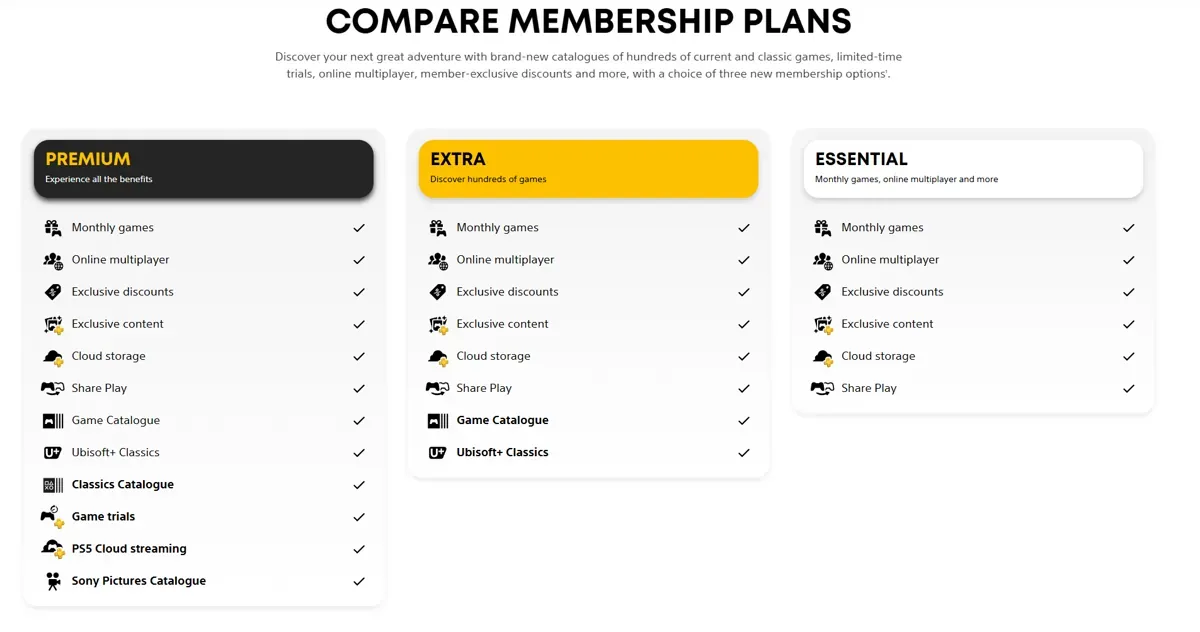Click the Extra Online multiplayer icon
The image size is (1200, 632).
point(438,260)
